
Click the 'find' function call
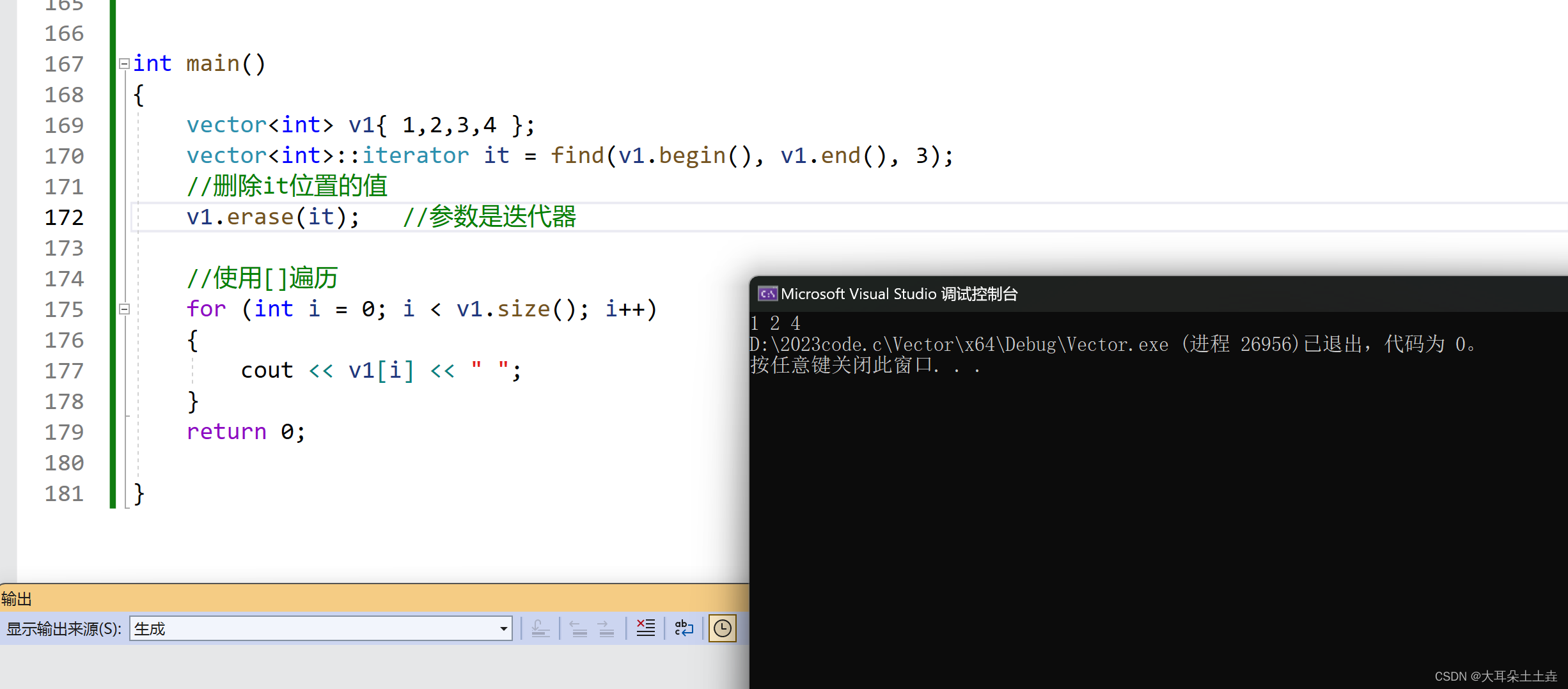[x=577, y=155]
